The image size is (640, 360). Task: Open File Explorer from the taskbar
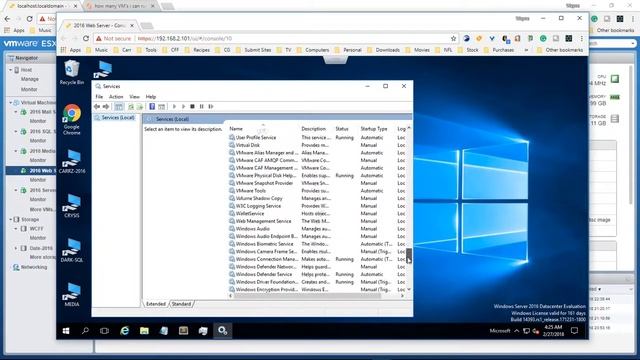(x=144, y=331)
